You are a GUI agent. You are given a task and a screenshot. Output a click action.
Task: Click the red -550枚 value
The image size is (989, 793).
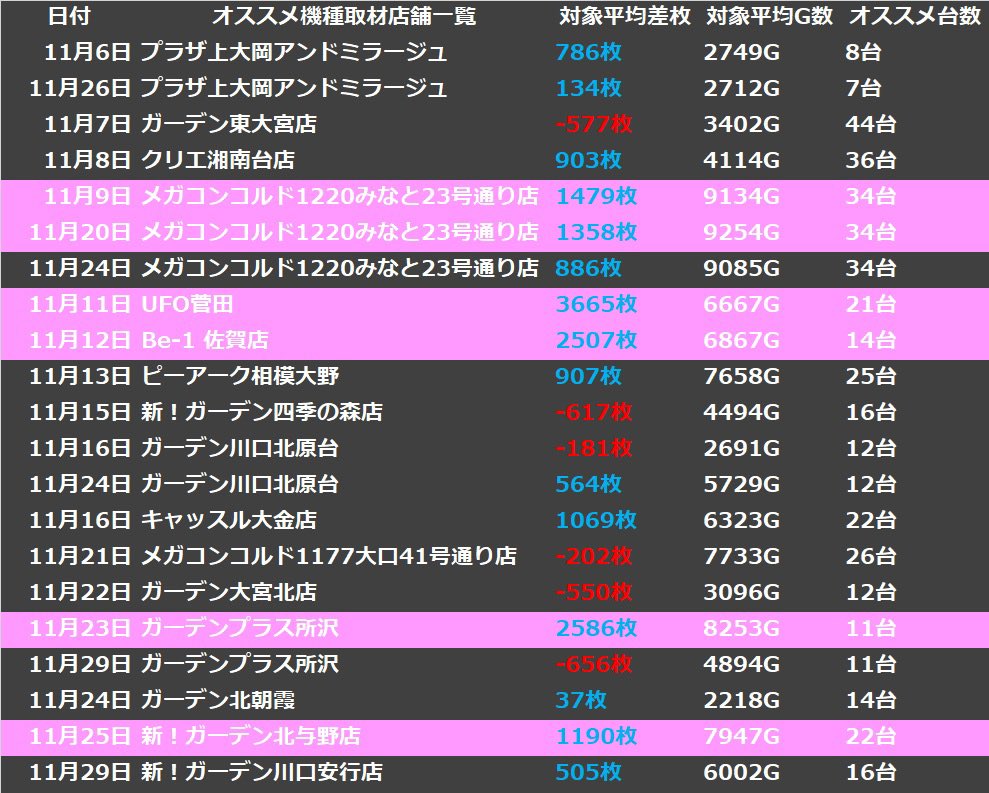(x=594, y=592)
